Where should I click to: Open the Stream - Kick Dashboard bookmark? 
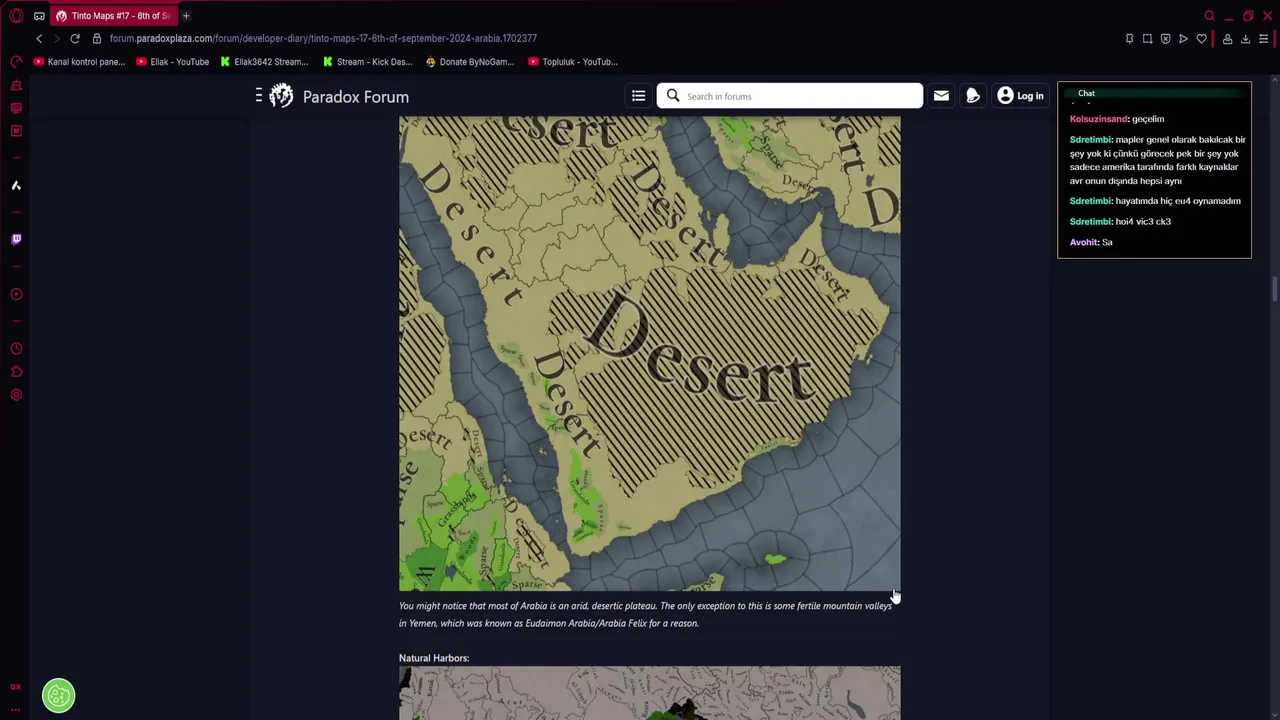[367, 62]
